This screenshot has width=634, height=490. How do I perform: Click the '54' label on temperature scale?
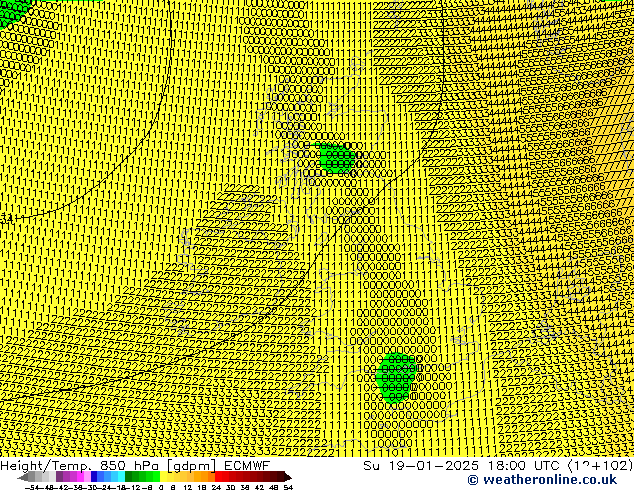[288, 487]
